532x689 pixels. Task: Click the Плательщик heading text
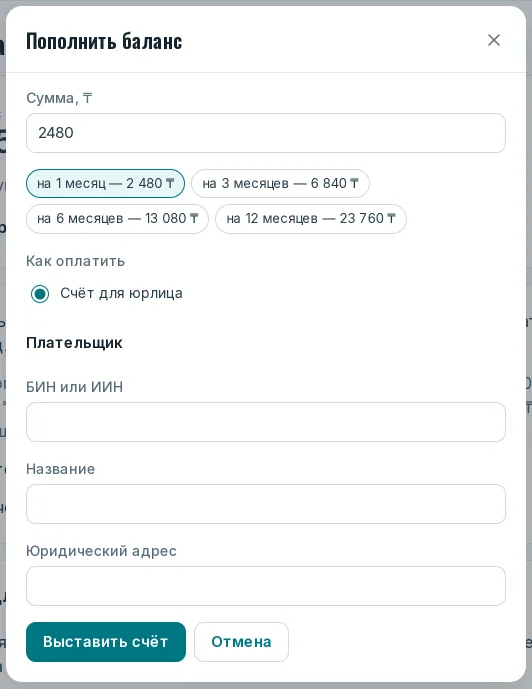click(74, 343)
